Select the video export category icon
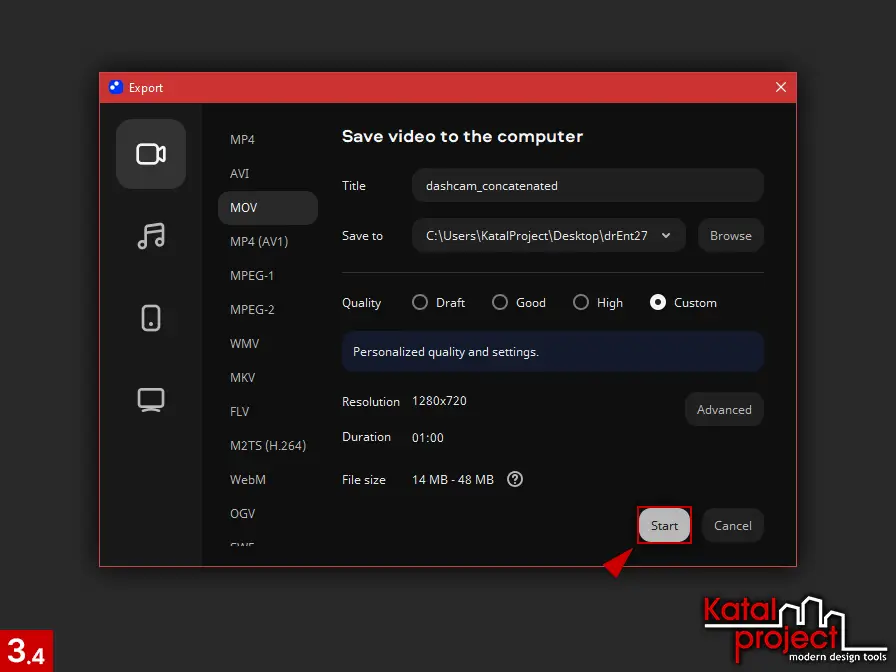The image size is (896, 672). 151,154
